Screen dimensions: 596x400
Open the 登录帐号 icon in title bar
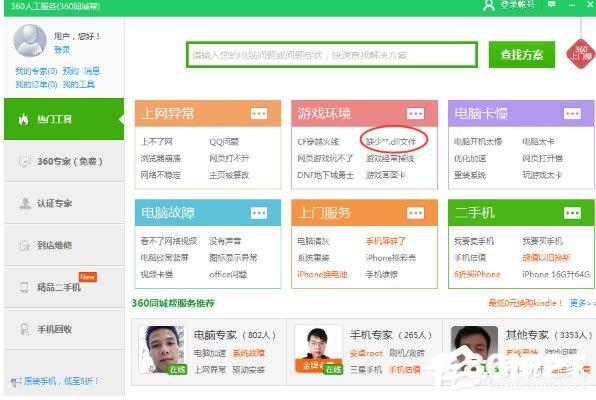(x=488, y=5)
